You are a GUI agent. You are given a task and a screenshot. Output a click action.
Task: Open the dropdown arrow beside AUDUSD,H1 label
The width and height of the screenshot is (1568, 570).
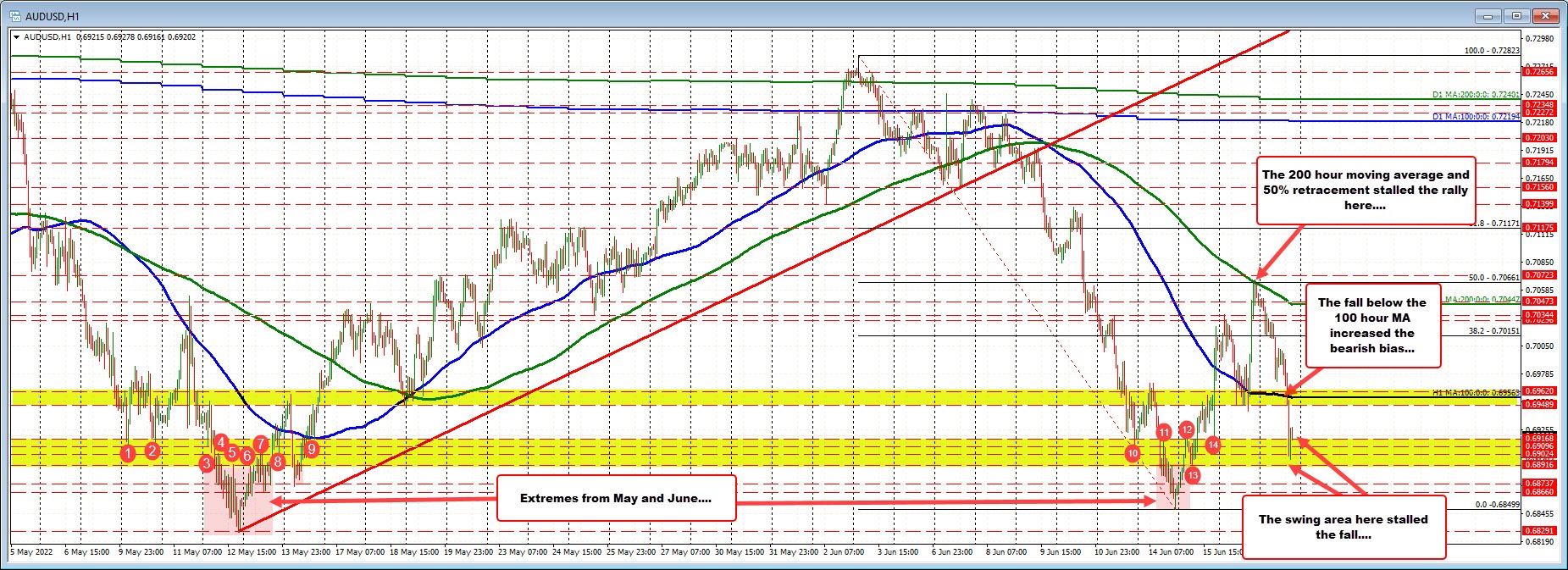tap(16, 37)
